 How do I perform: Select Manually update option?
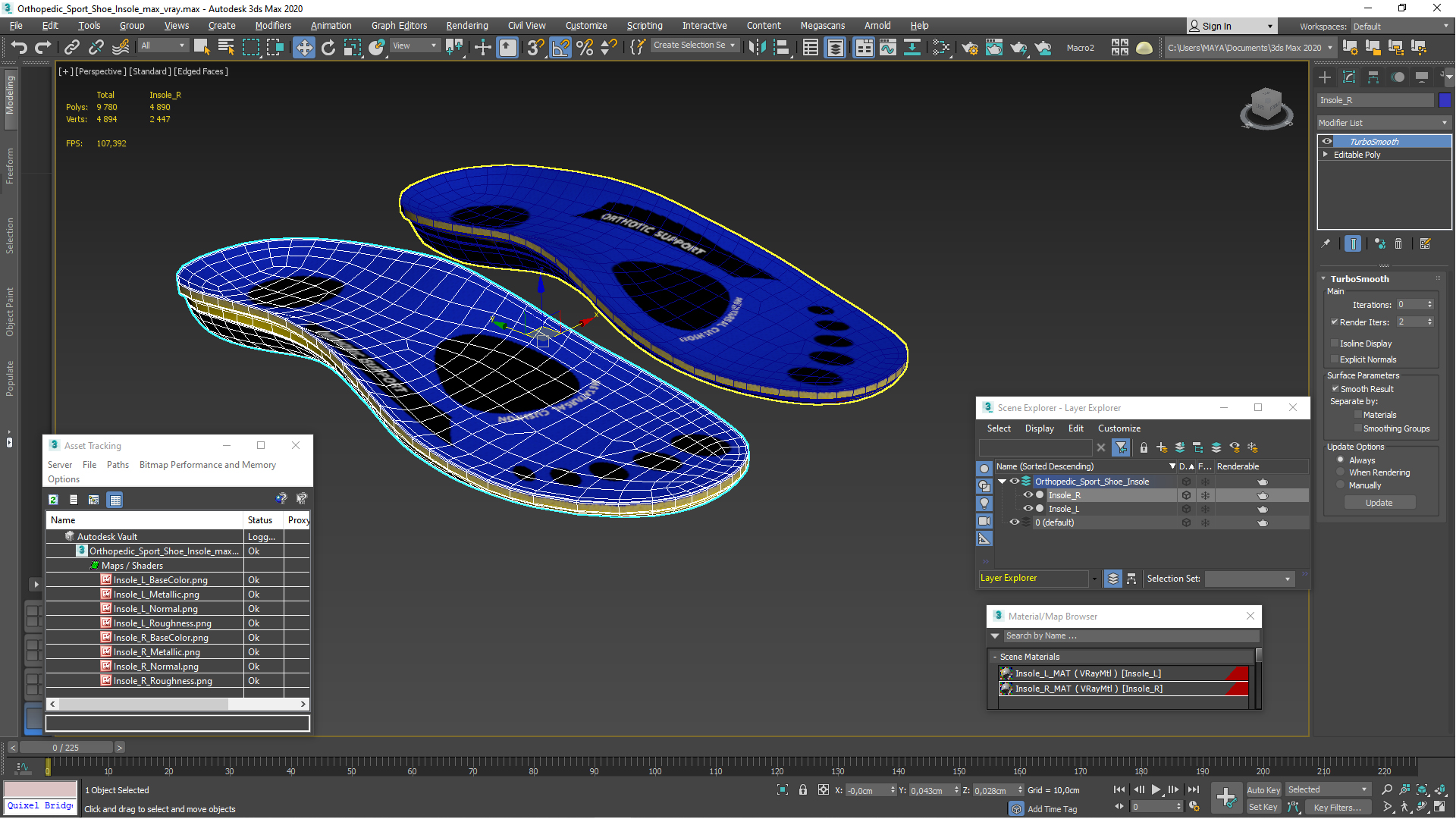point(1341,485)
